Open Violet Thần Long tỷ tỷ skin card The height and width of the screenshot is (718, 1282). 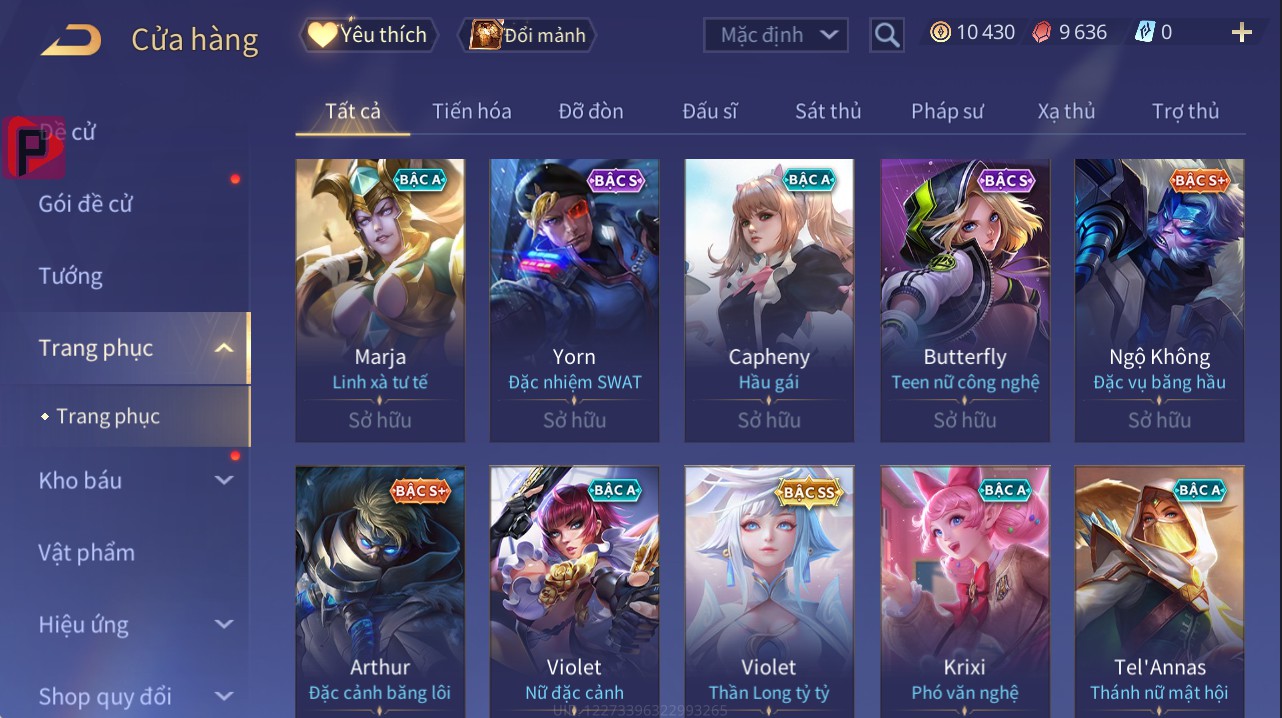(769, 590)
